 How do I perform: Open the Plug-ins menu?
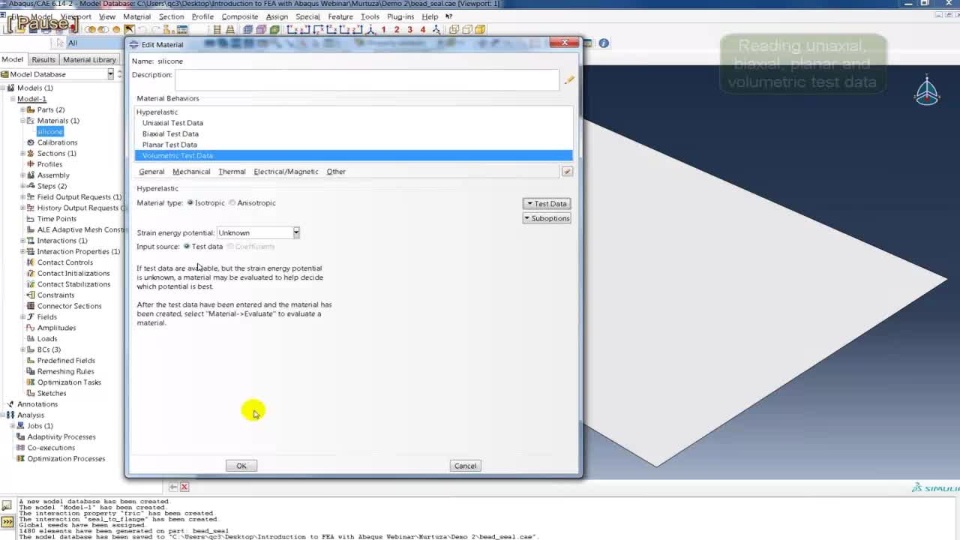[x=400, y=17]
